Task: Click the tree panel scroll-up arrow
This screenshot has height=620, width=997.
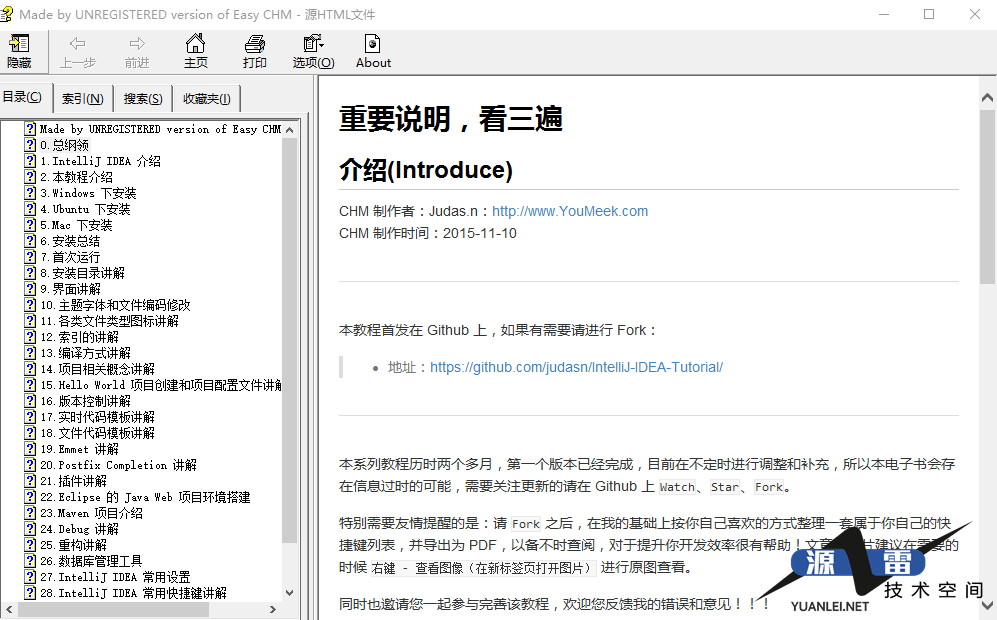Action: point(289,130)
